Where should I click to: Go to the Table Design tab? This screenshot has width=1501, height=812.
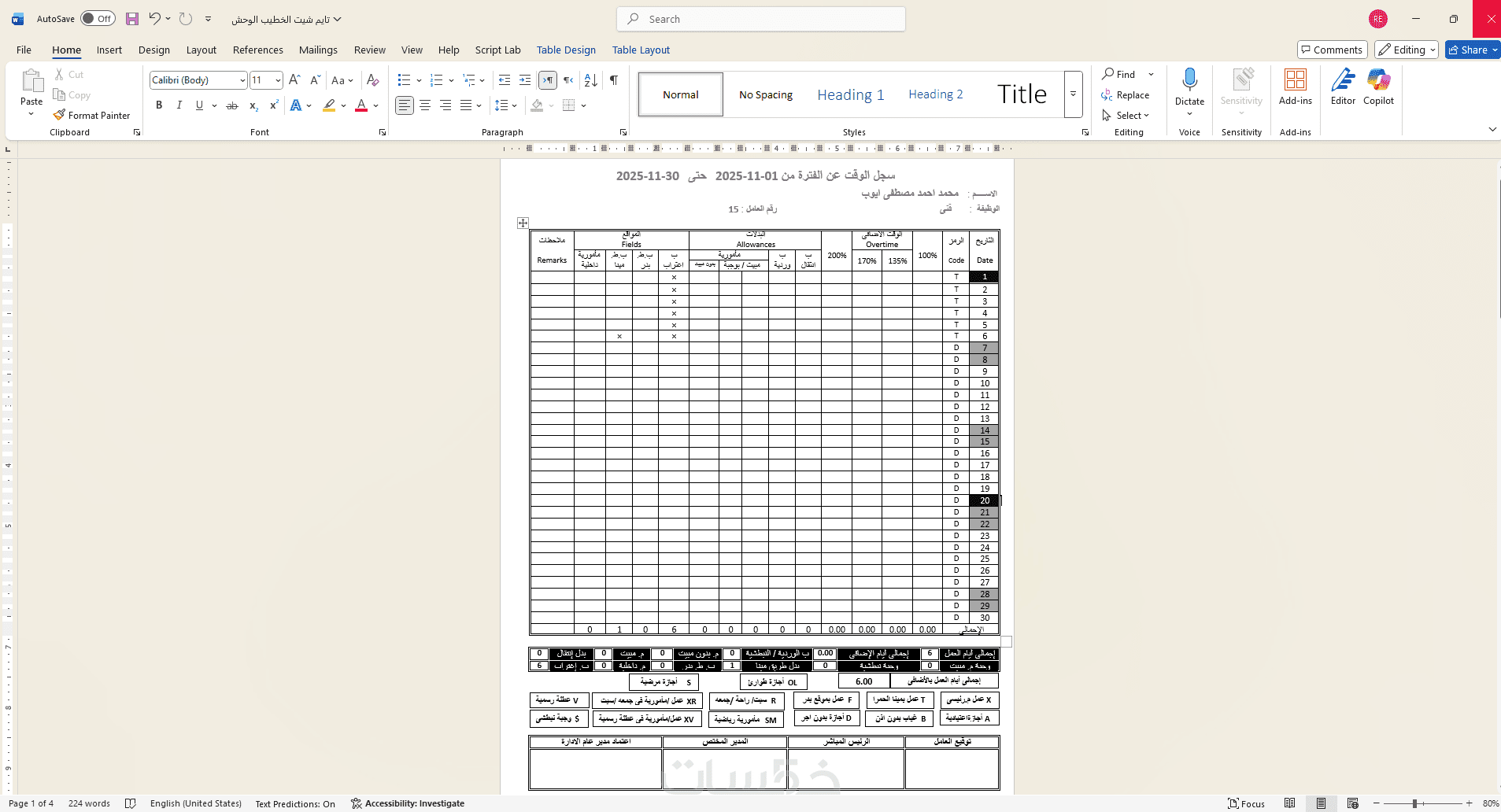[x=566, y=50]
